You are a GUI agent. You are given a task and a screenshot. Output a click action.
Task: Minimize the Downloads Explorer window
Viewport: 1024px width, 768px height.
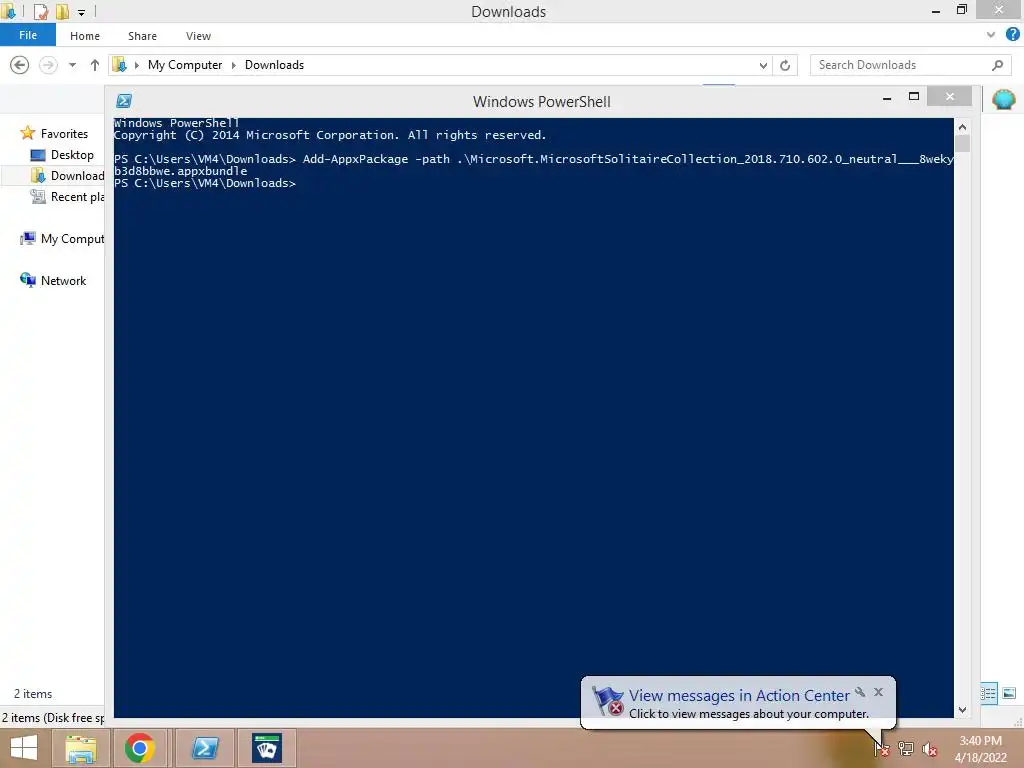[x=936, y=11]
